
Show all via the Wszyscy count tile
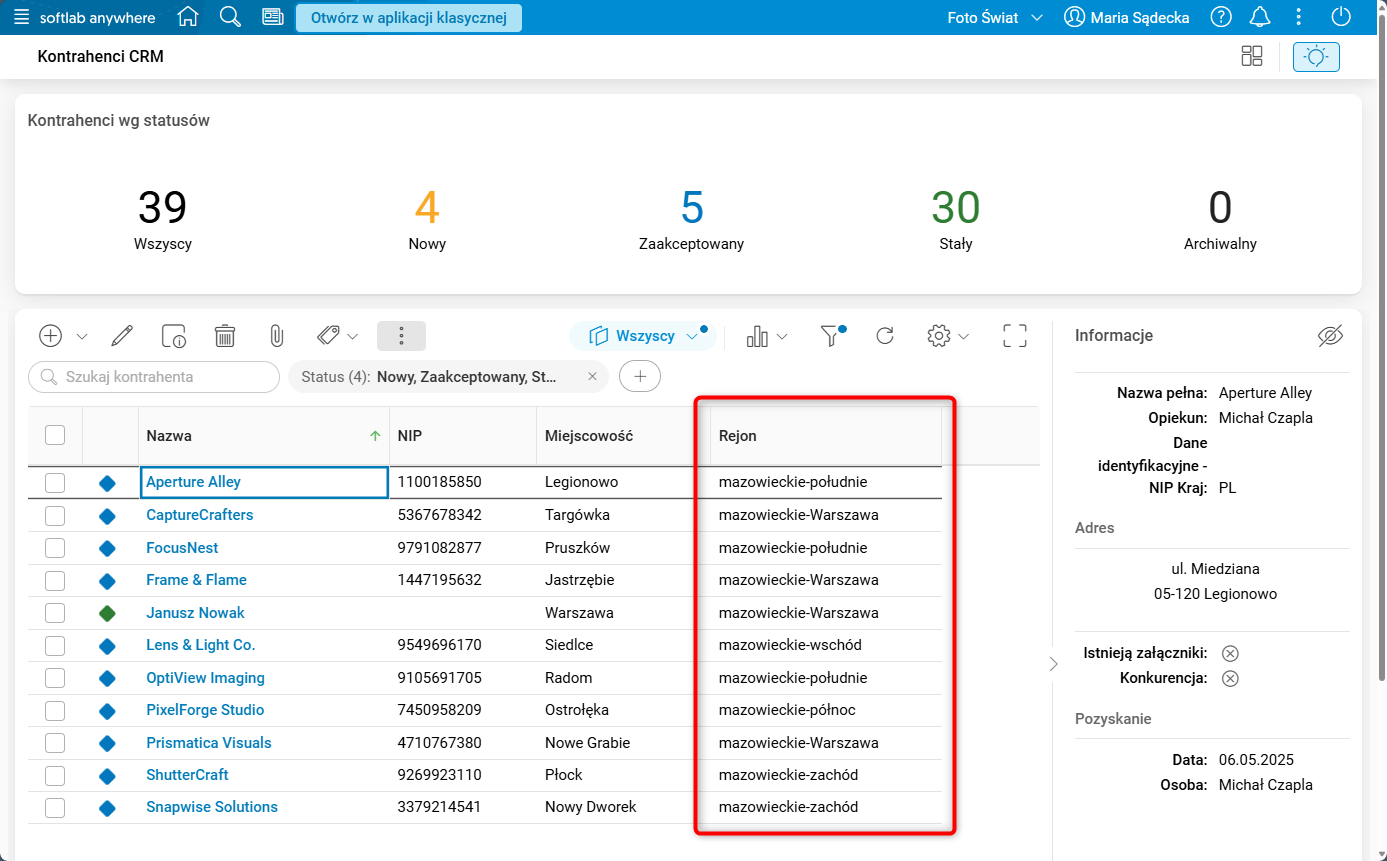point(162,219)
